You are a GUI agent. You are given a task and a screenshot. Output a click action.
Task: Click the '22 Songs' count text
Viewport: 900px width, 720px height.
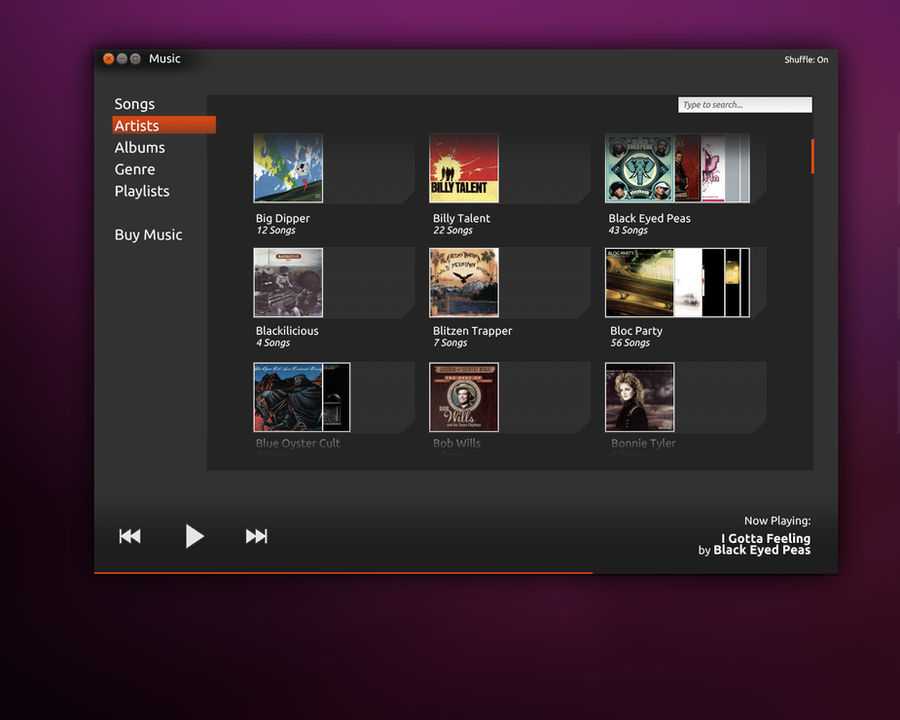point(453,230)
